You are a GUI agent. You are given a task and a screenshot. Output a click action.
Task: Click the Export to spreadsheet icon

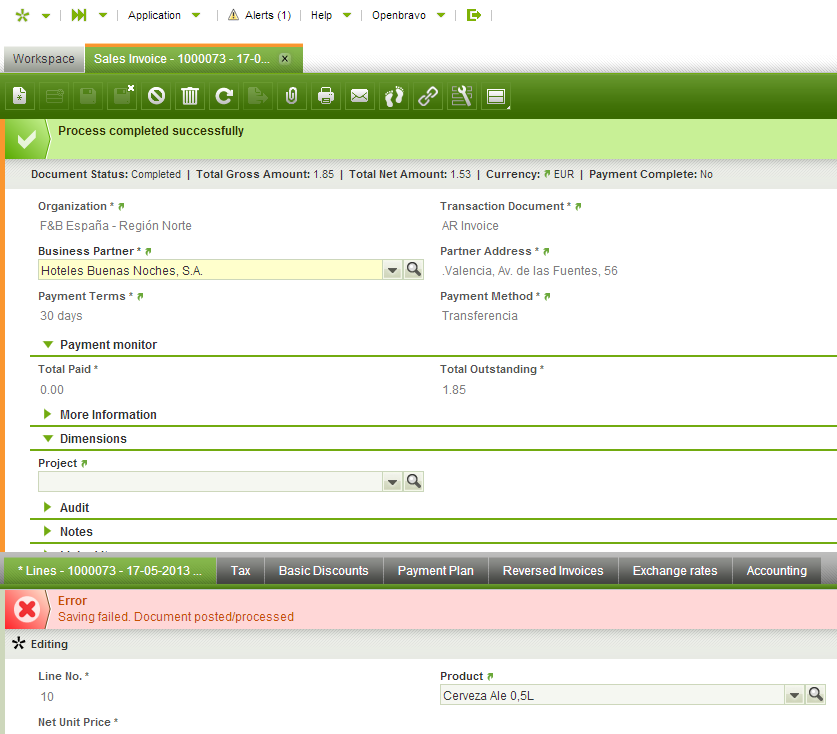pos(258,96)
